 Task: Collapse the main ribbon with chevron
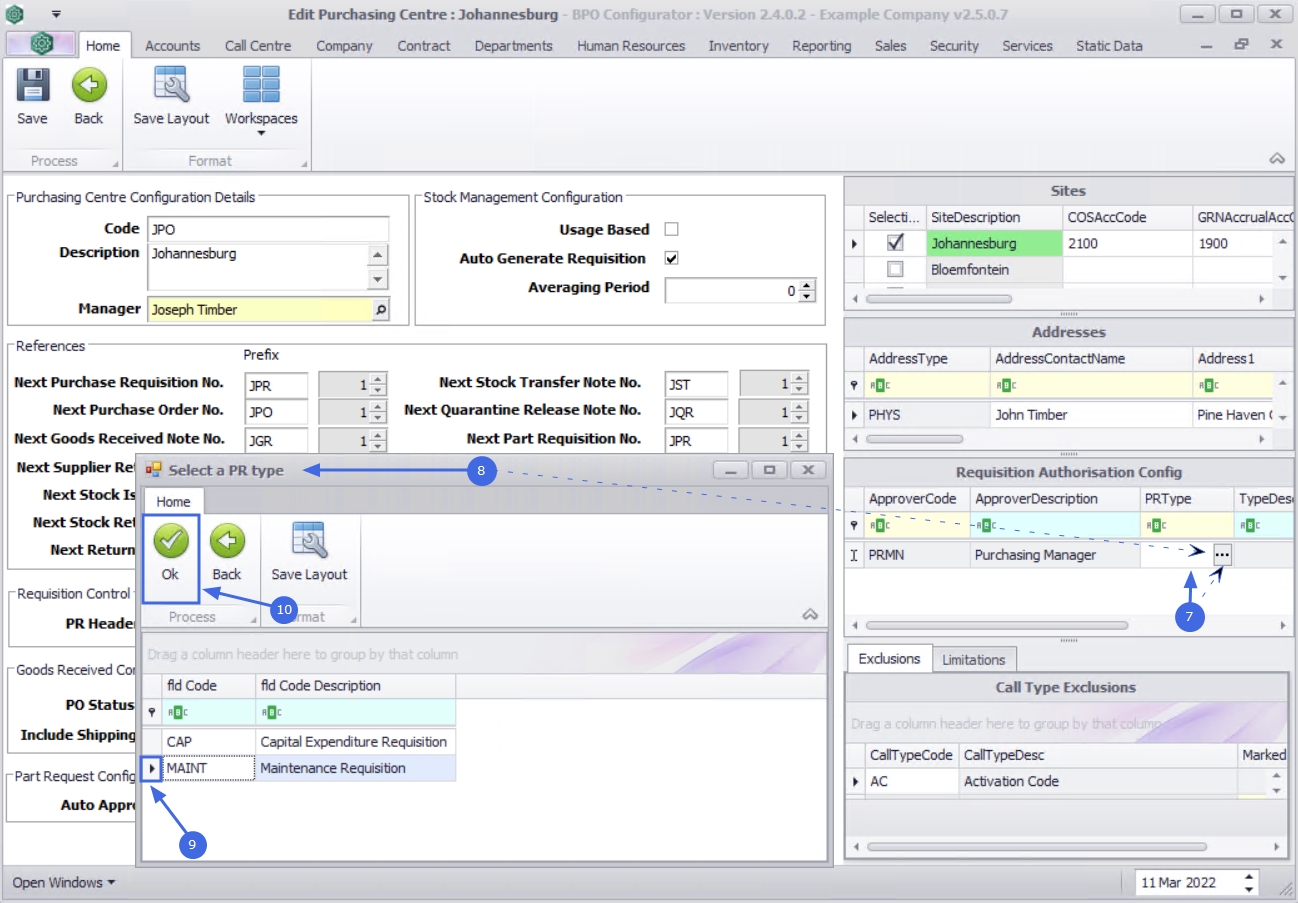[1276, 159]
